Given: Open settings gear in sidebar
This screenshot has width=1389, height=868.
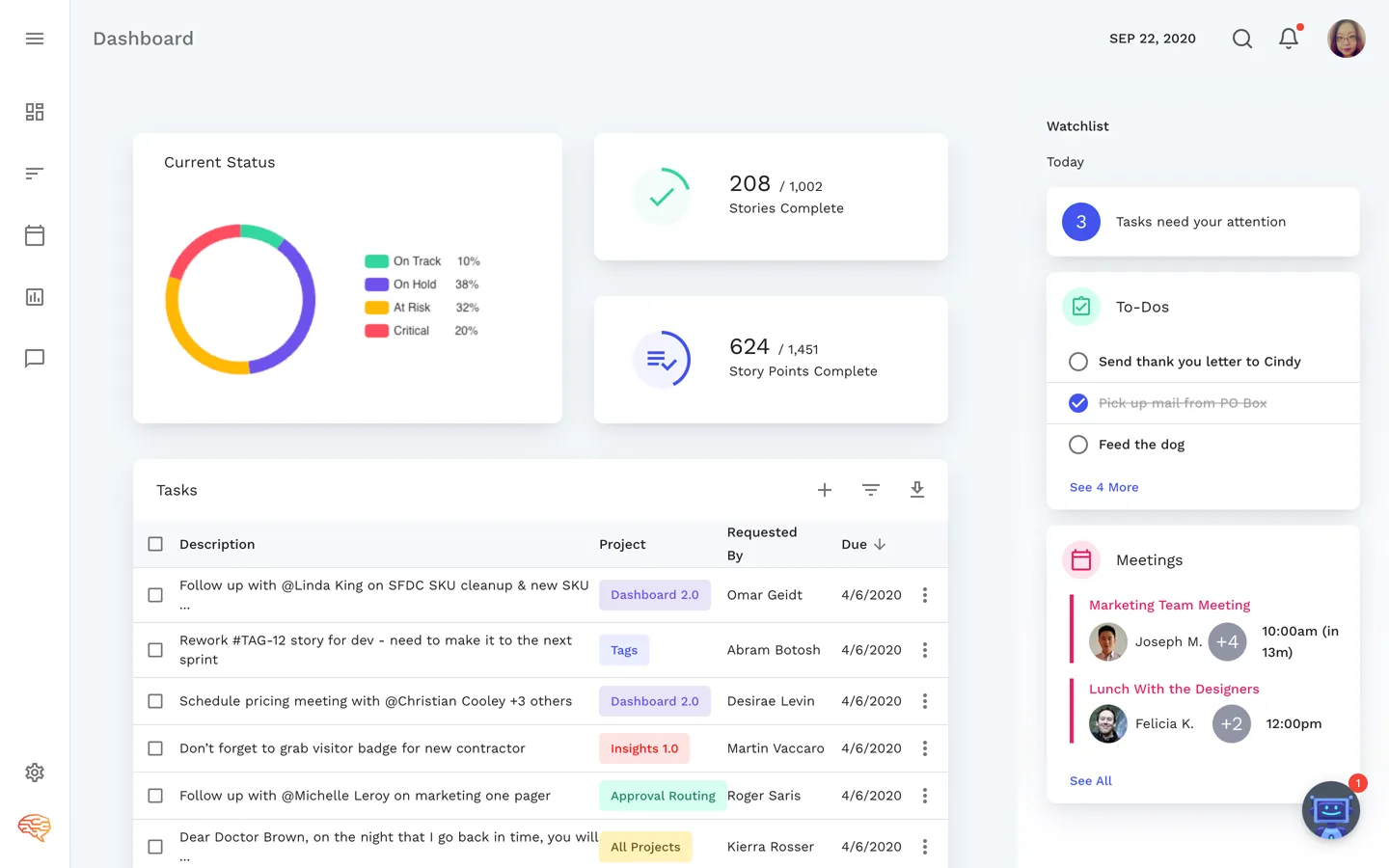Looking at the screenshot, I should [x=35, y=773].
